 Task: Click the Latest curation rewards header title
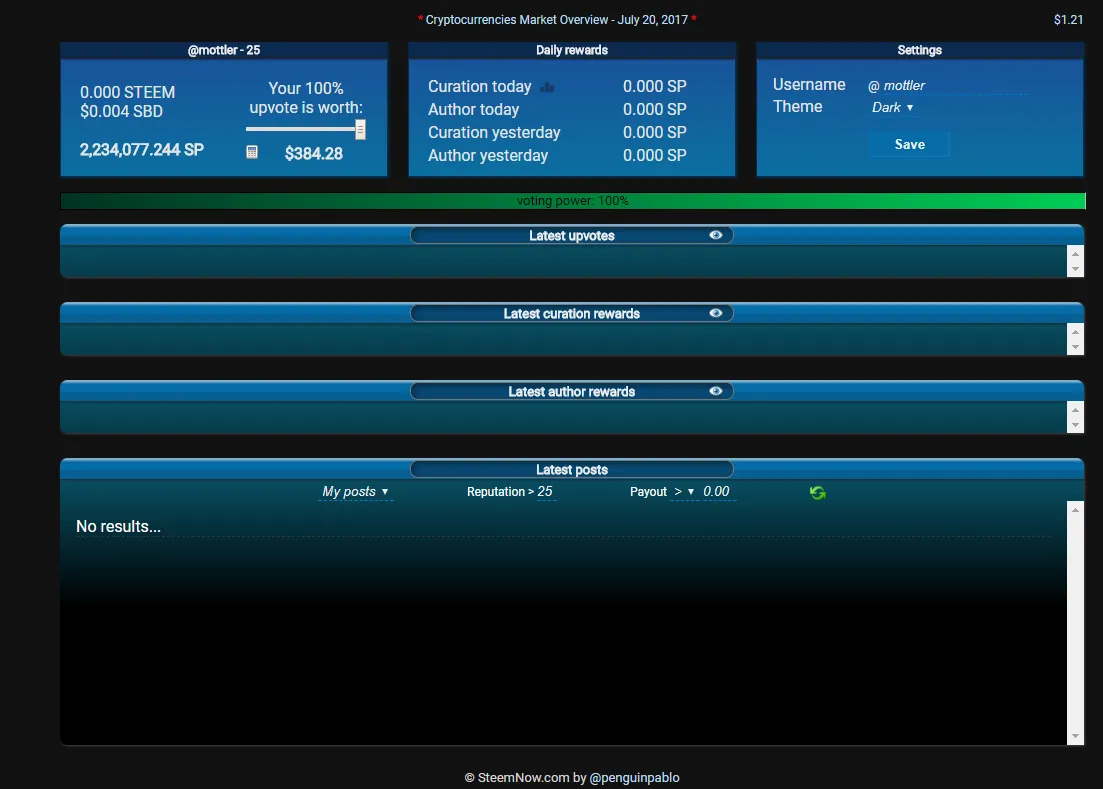point(572,314)
